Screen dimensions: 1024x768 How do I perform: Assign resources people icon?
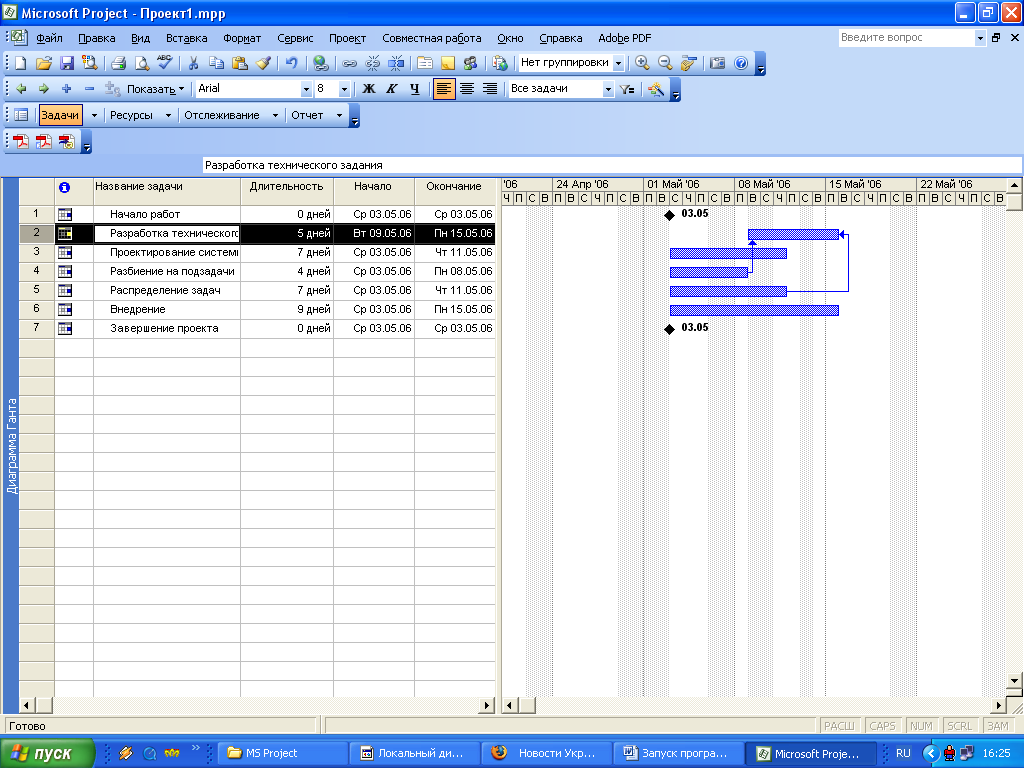(x=470, y=63)
